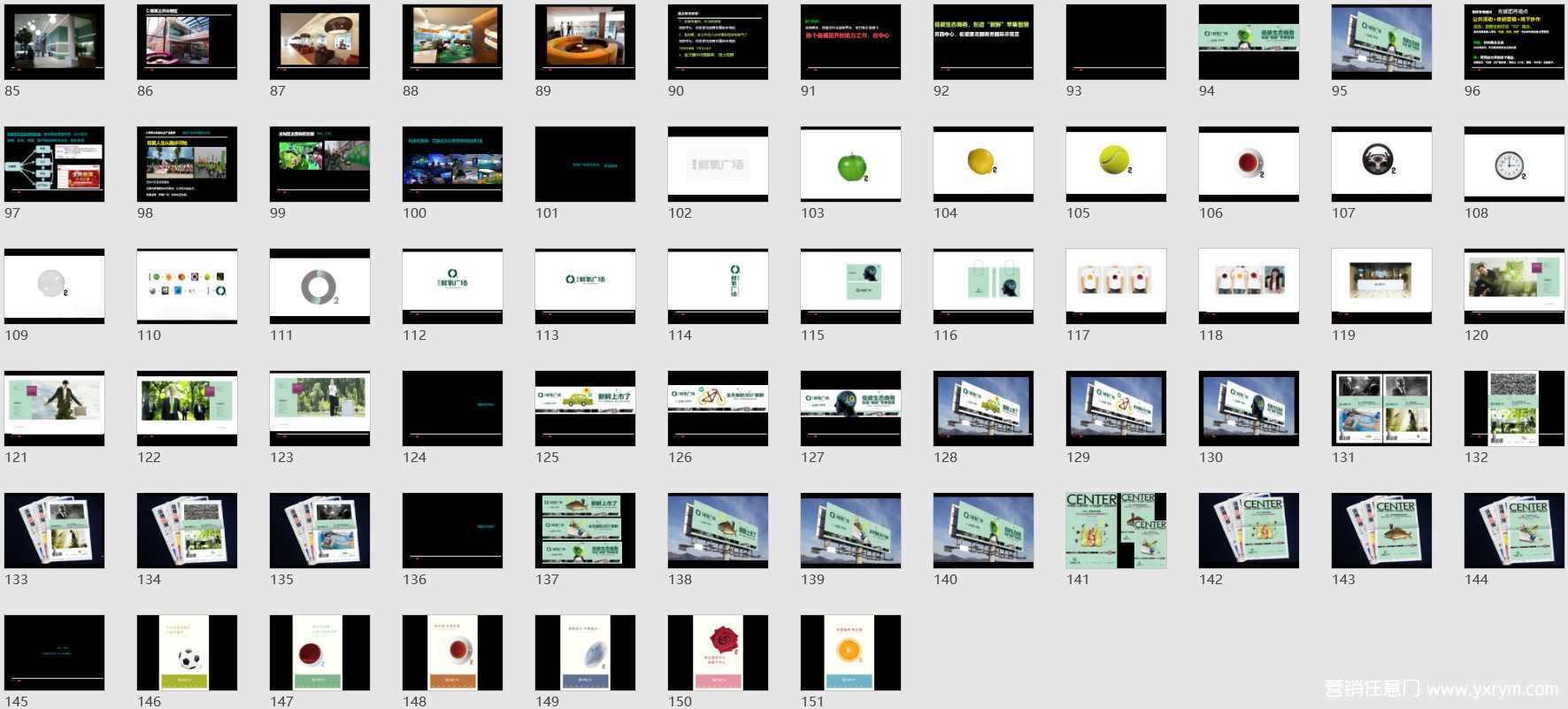
Task: Select the orange round sofa slide 89
Action: click(585, 42)
